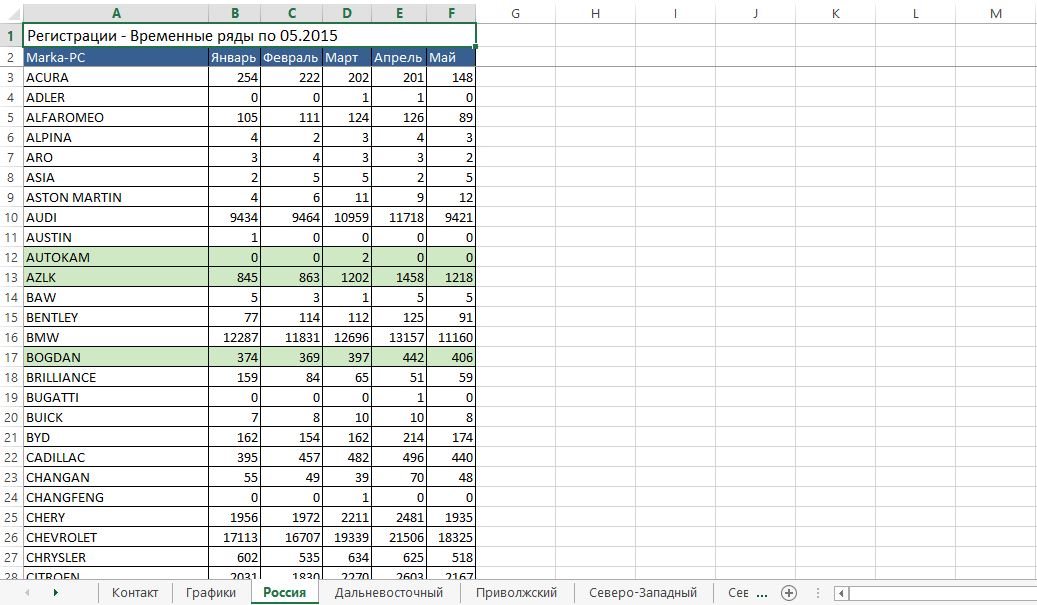Click the previous sheet navigation arrow
Screen dimensions: 1037x605
coord(27,593)
